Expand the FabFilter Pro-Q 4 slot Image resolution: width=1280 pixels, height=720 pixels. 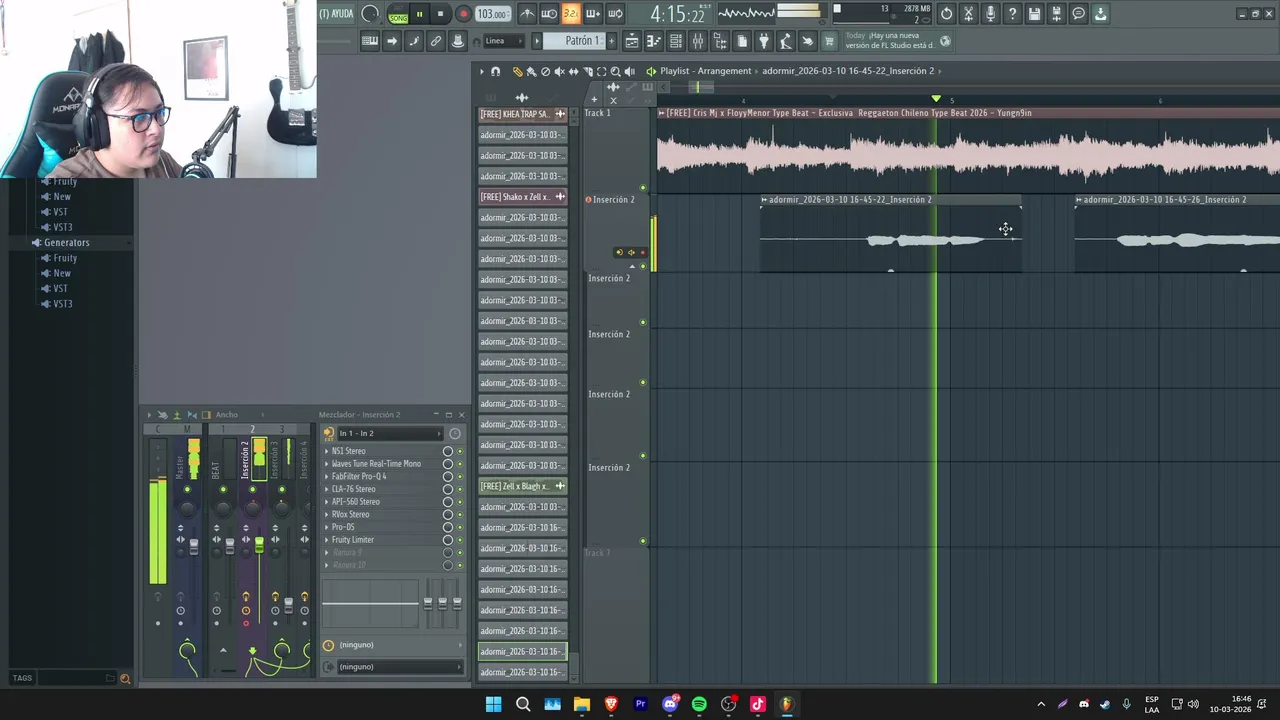(326, 477)
